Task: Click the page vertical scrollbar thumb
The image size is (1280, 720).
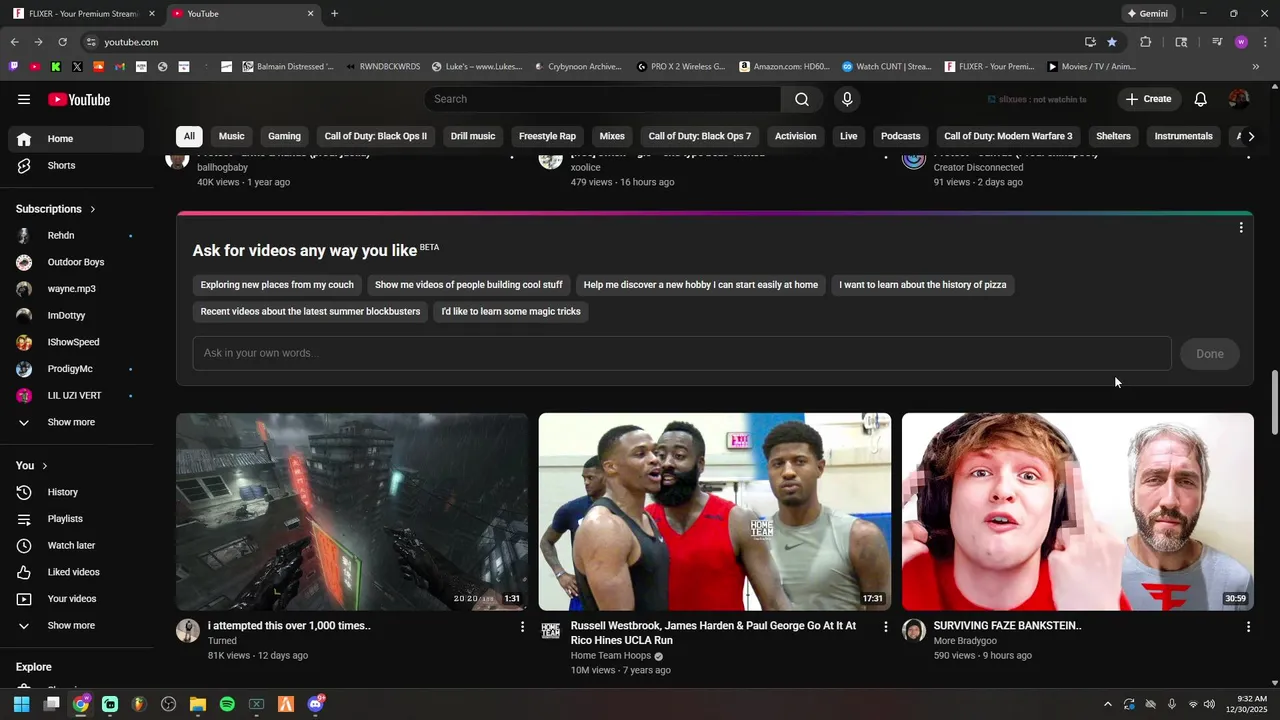Action: 1274,402
